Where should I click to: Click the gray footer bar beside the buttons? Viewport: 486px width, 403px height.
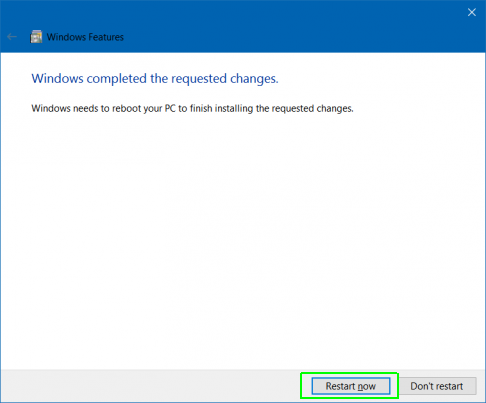[x=150, y=385]
